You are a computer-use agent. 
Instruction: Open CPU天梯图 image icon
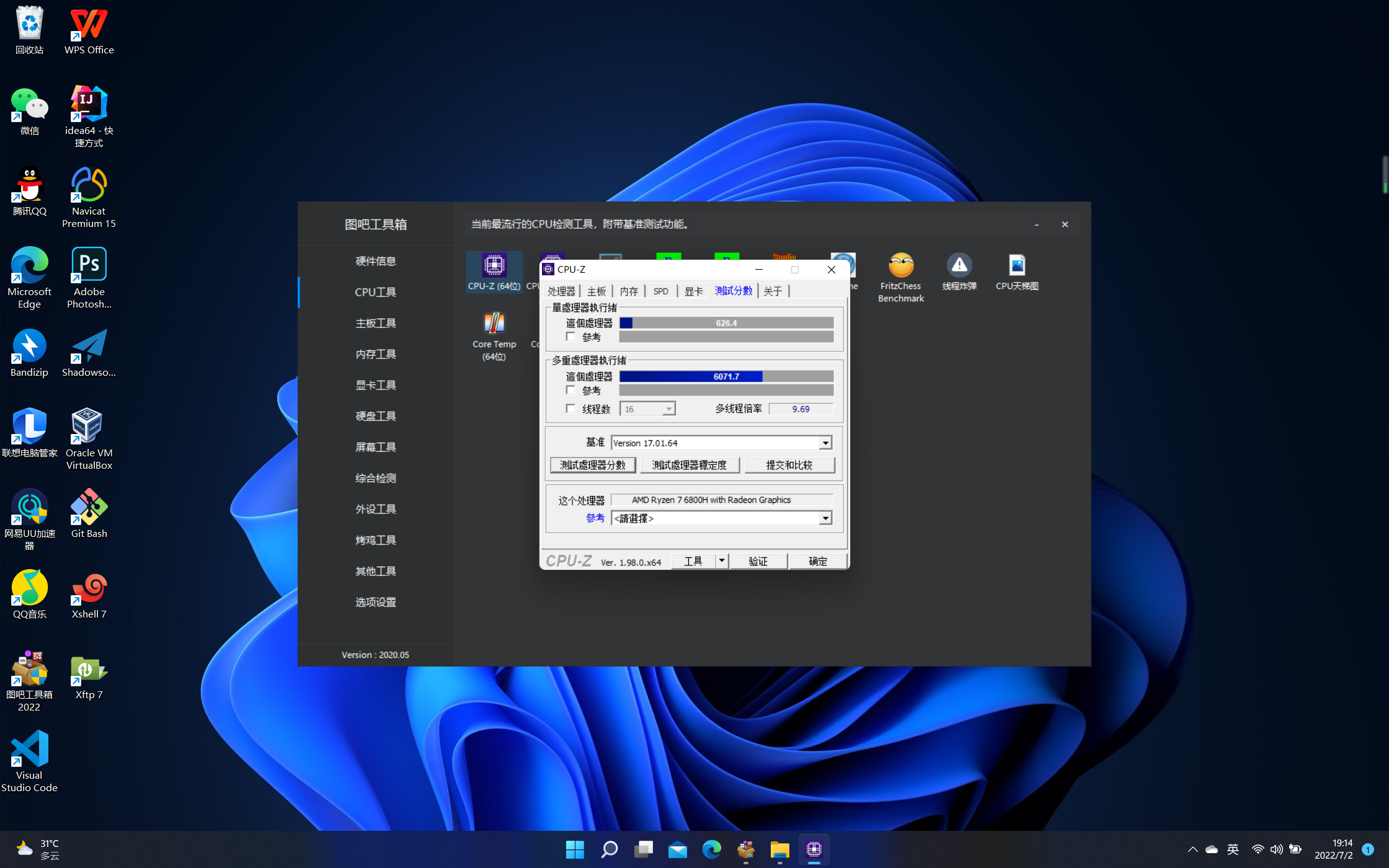coord(1017,273)
